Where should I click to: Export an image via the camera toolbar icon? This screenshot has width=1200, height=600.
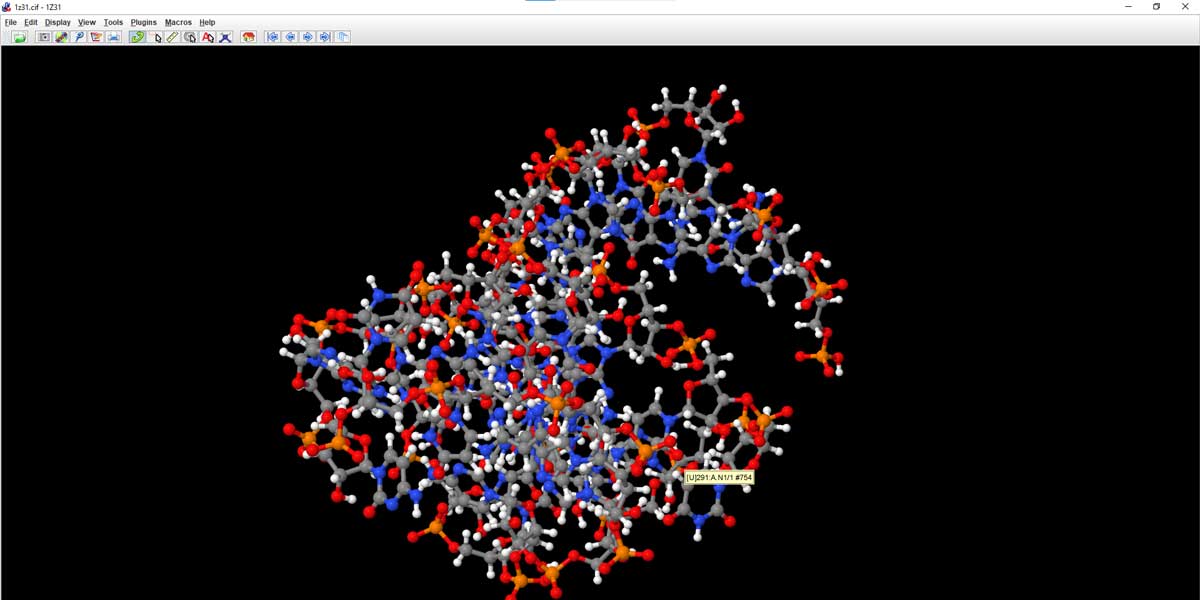point(43,36)
